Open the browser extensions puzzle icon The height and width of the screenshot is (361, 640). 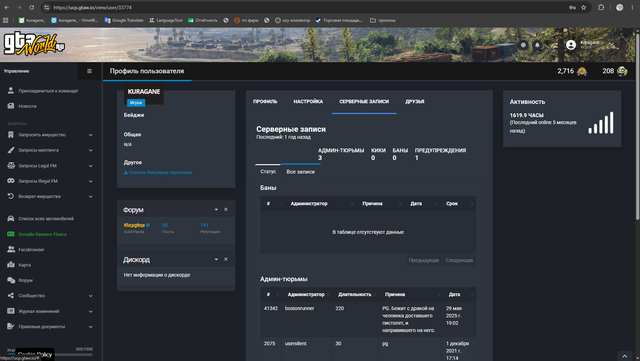coord(601,7)
